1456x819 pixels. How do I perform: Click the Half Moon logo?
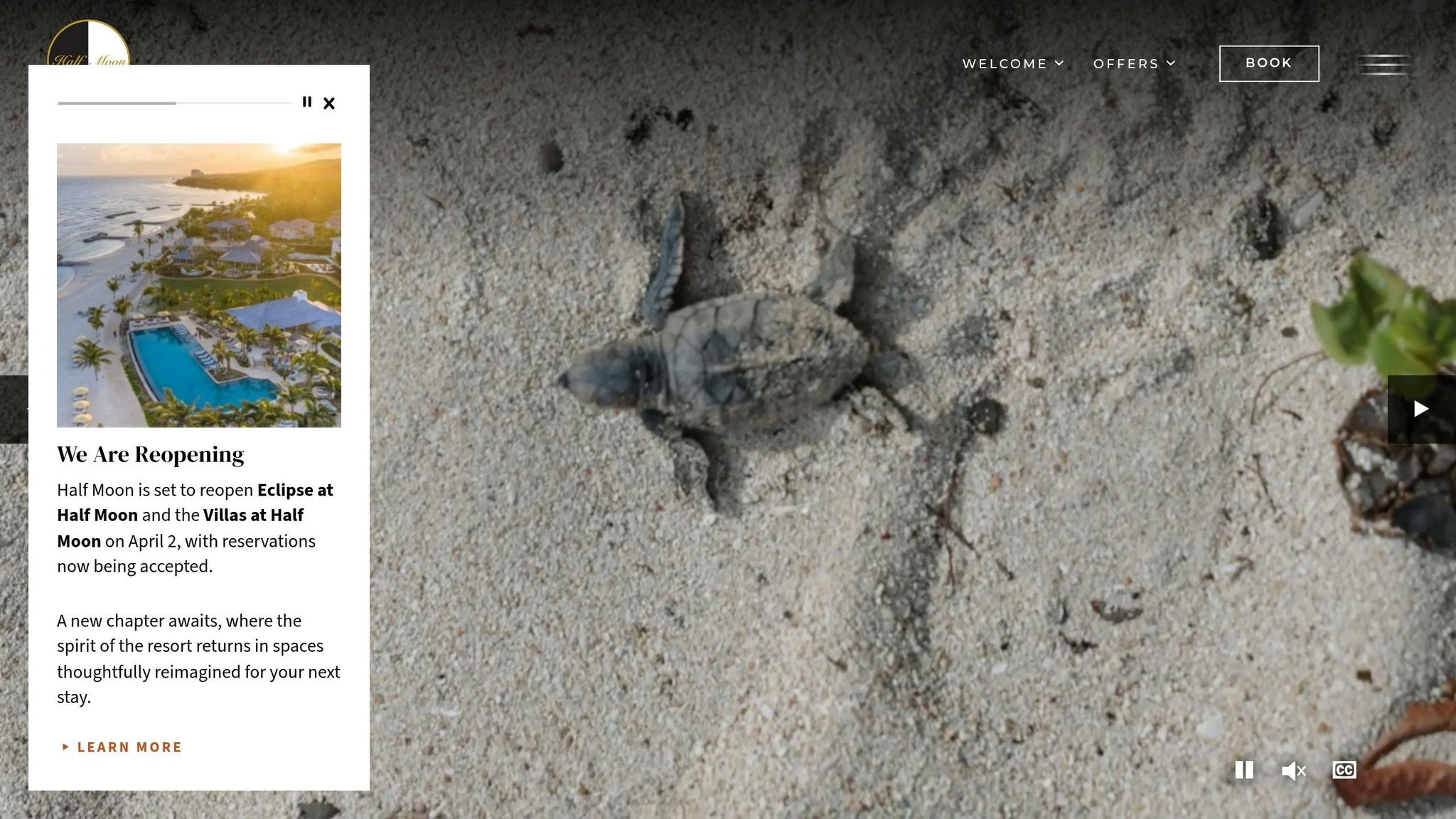(x=88, y=43)
